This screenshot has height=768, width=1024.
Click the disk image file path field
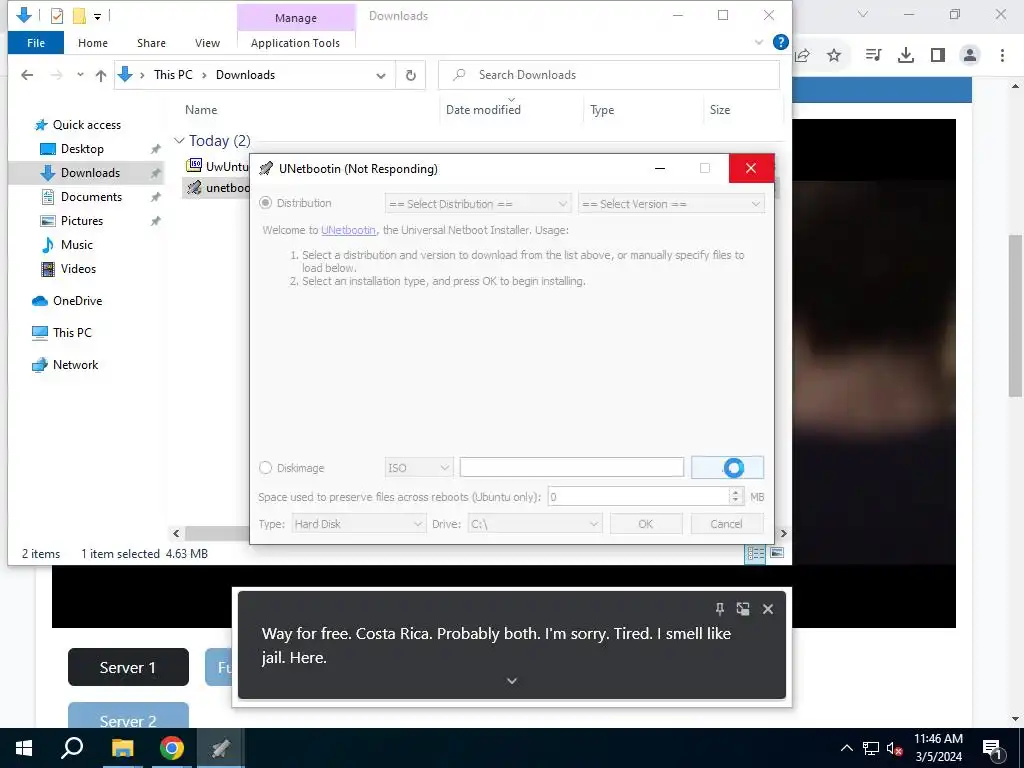pyautogui.click(x=571, y=467)
